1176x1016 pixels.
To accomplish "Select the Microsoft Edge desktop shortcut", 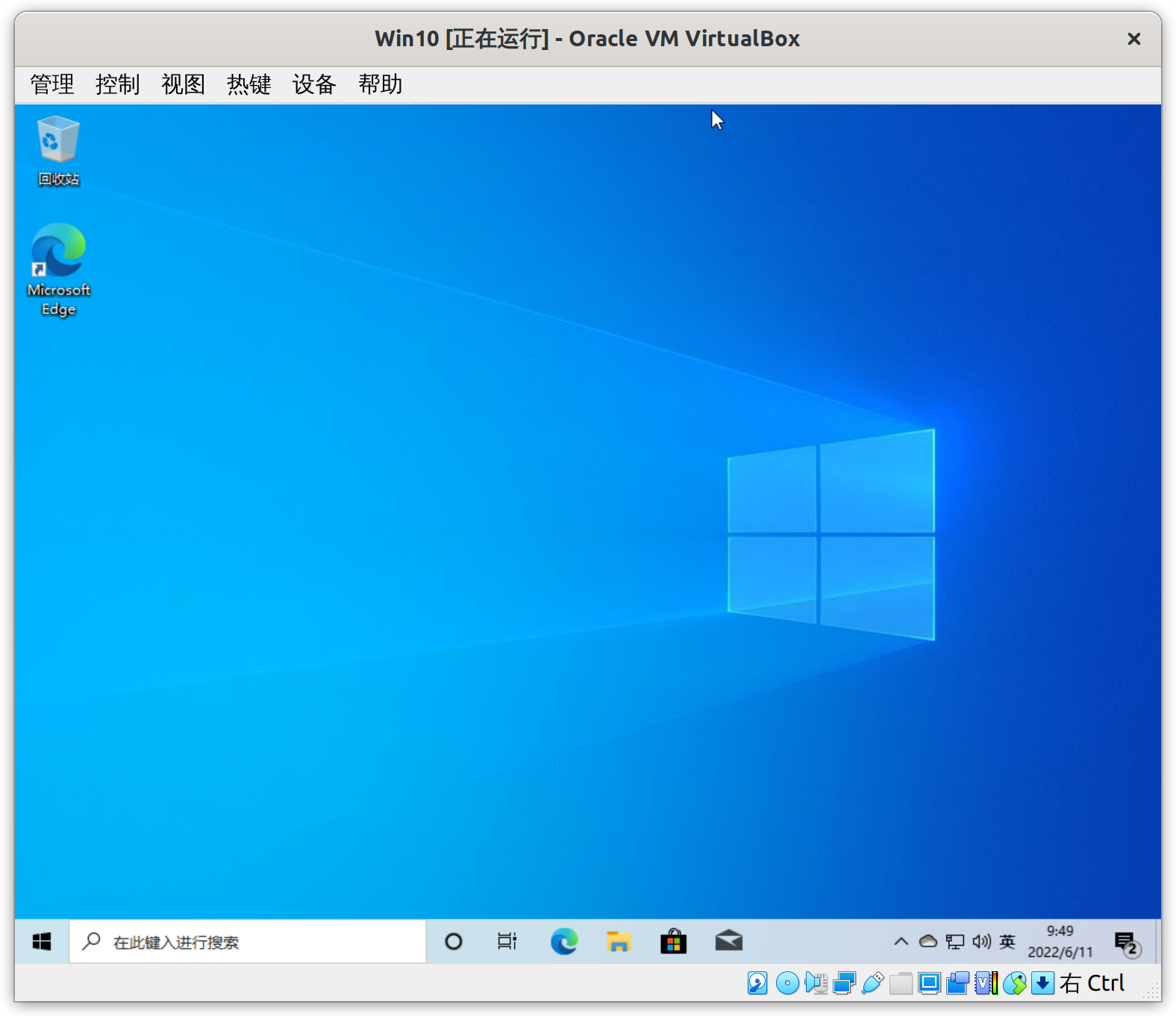I will 58,270.
